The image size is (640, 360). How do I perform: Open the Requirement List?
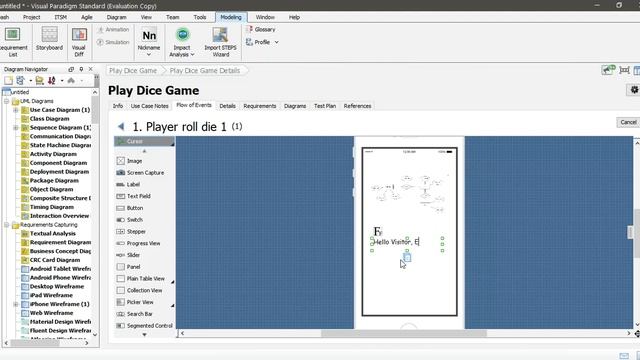click(x=13, y=42)
